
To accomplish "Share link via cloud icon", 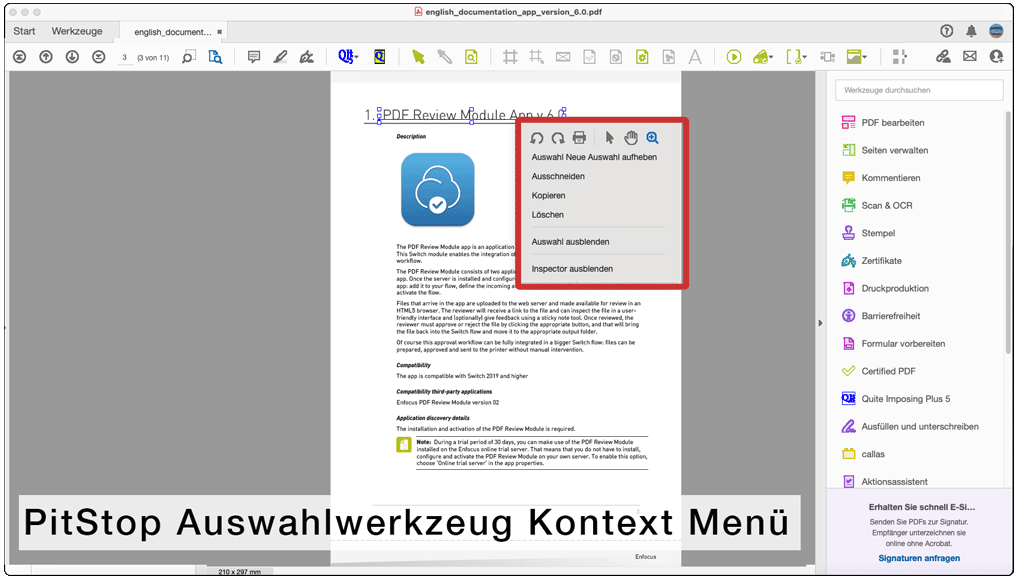I will 943,57.
